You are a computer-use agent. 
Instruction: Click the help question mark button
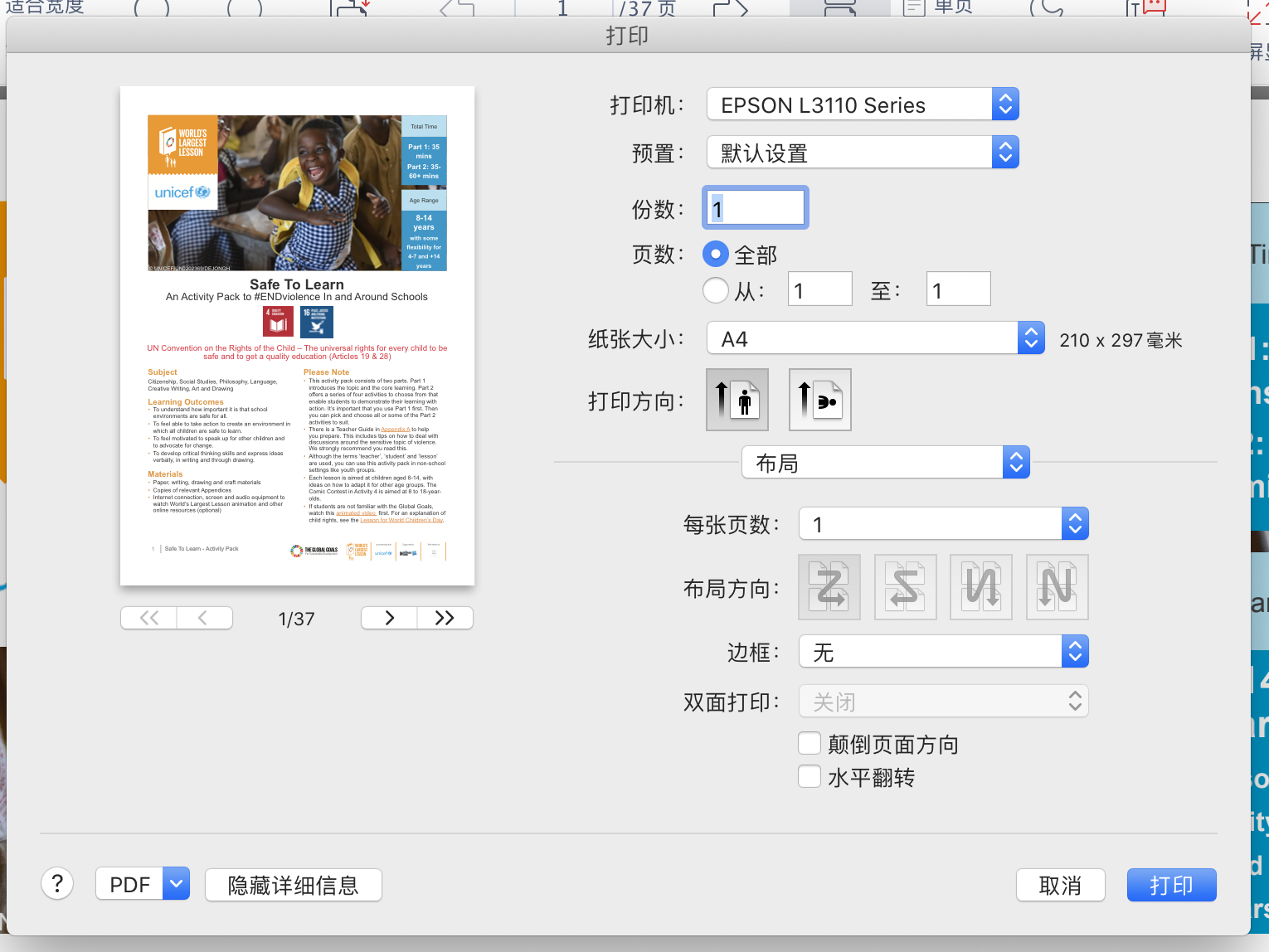57,884
